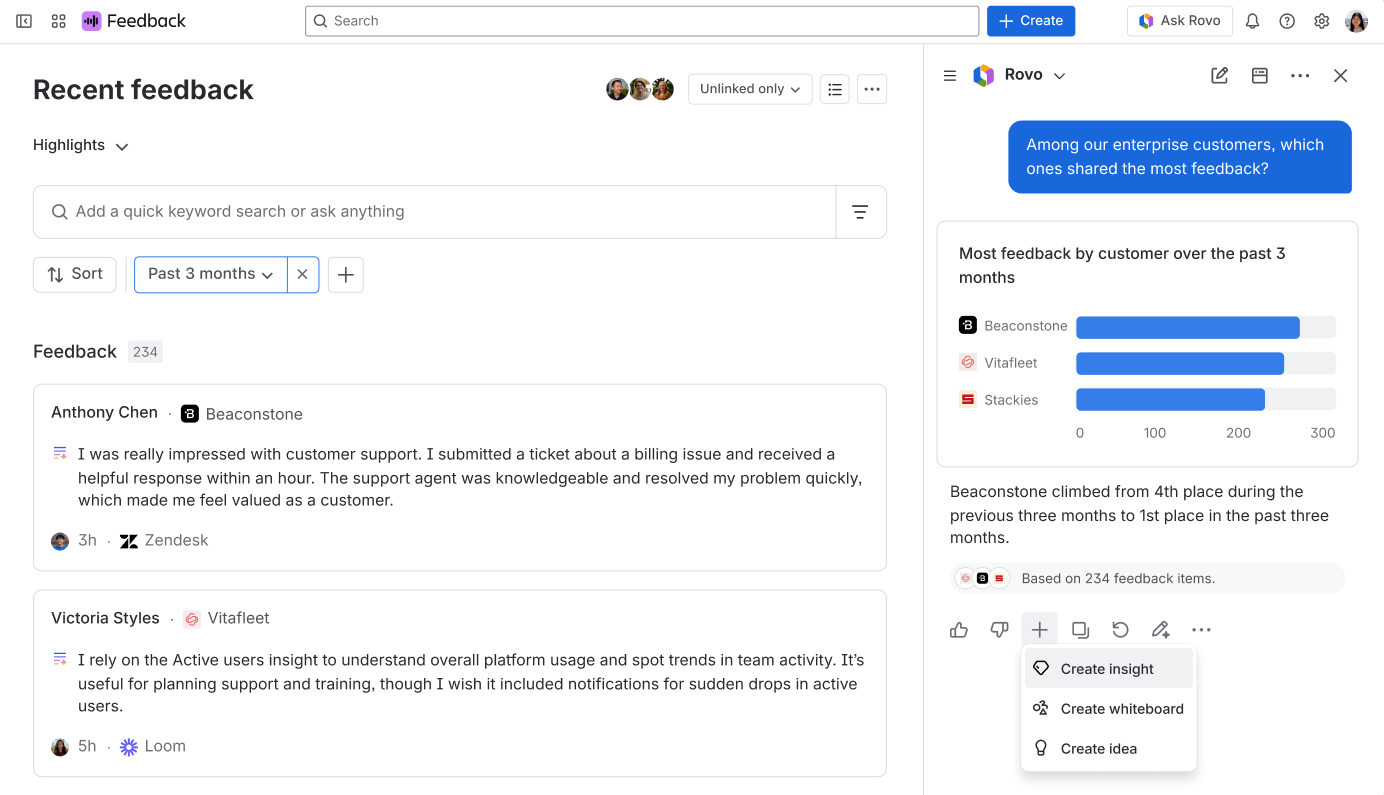The height and width of the screenshot is (795, 1384).
Task: Click the plus icon under the Rovo response
Action: click(1040, 630)
